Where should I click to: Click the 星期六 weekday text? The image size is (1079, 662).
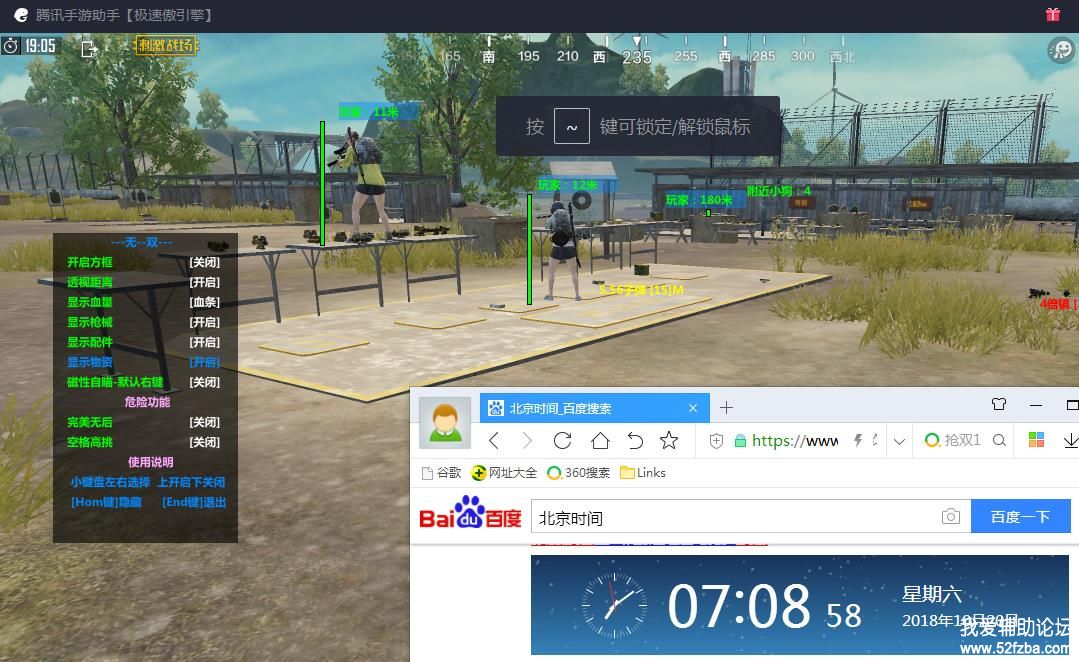click(932, 594)
